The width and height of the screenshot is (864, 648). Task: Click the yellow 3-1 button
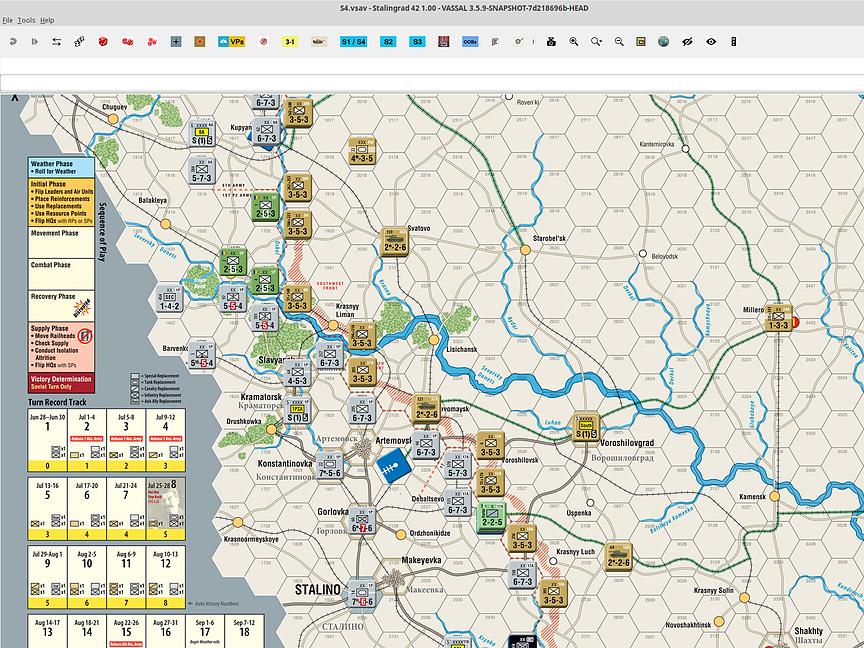pos(290,41)
